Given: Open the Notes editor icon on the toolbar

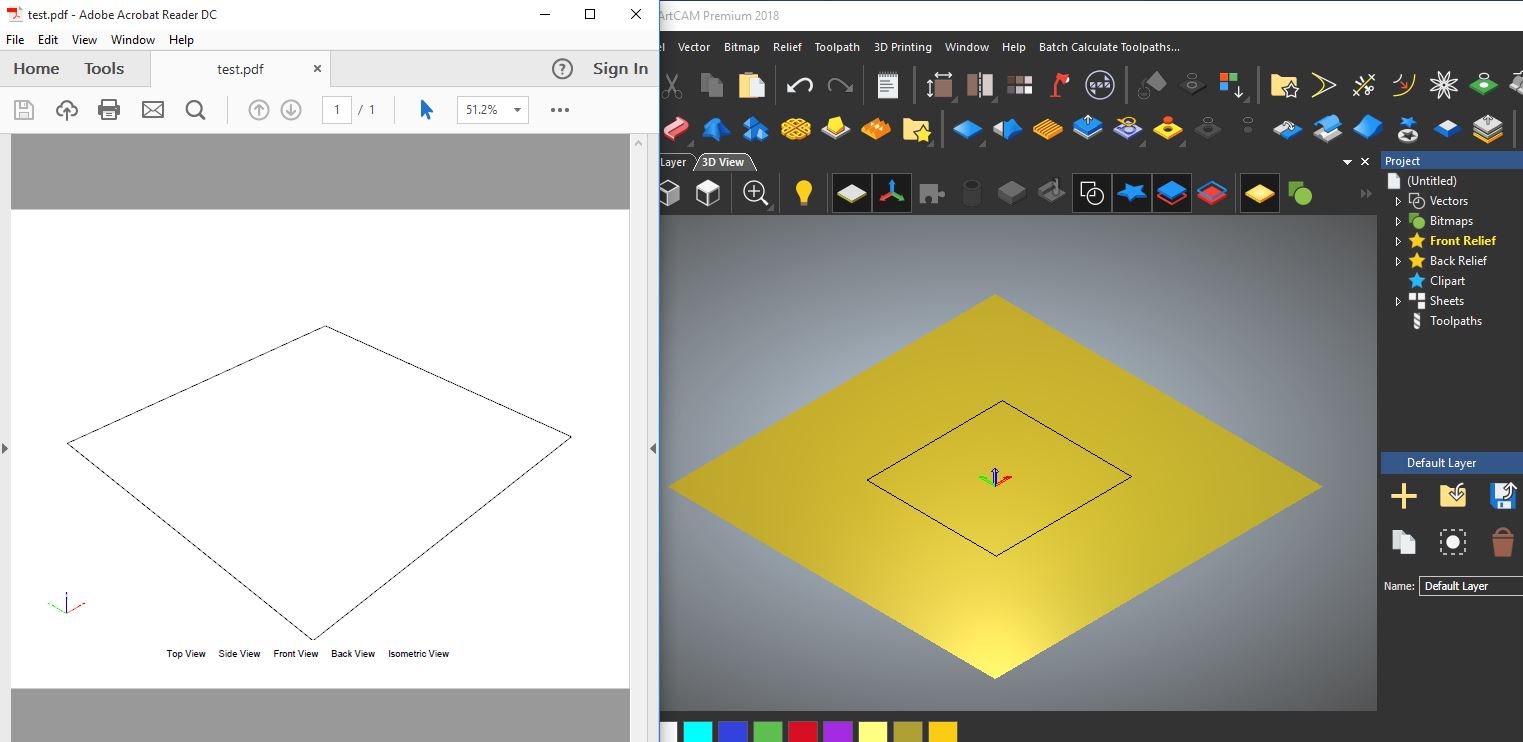Looking at the screenshot, I should pos(886,84).
